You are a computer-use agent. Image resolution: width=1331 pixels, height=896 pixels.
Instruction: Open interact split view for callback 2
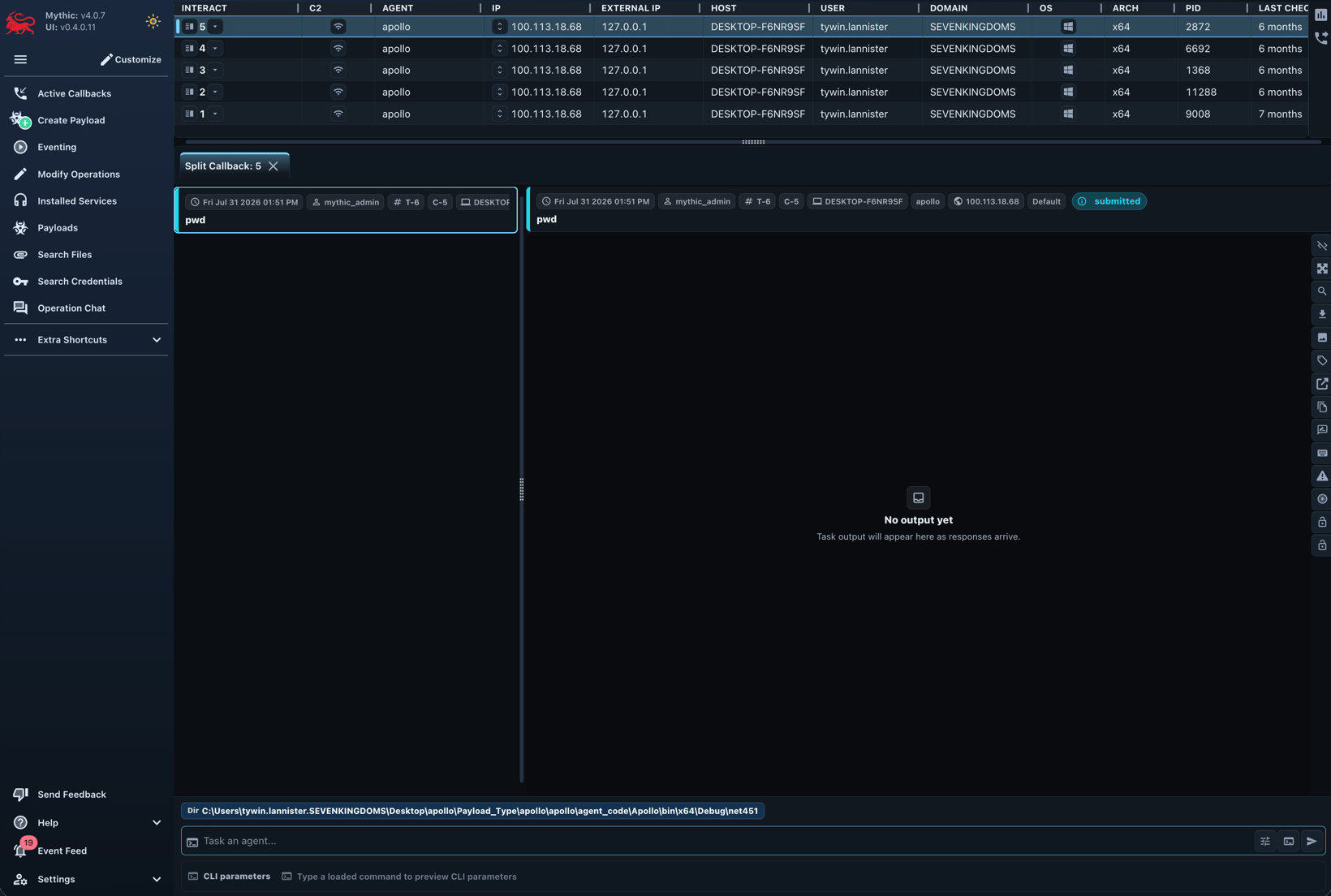(x=189, y=92)
